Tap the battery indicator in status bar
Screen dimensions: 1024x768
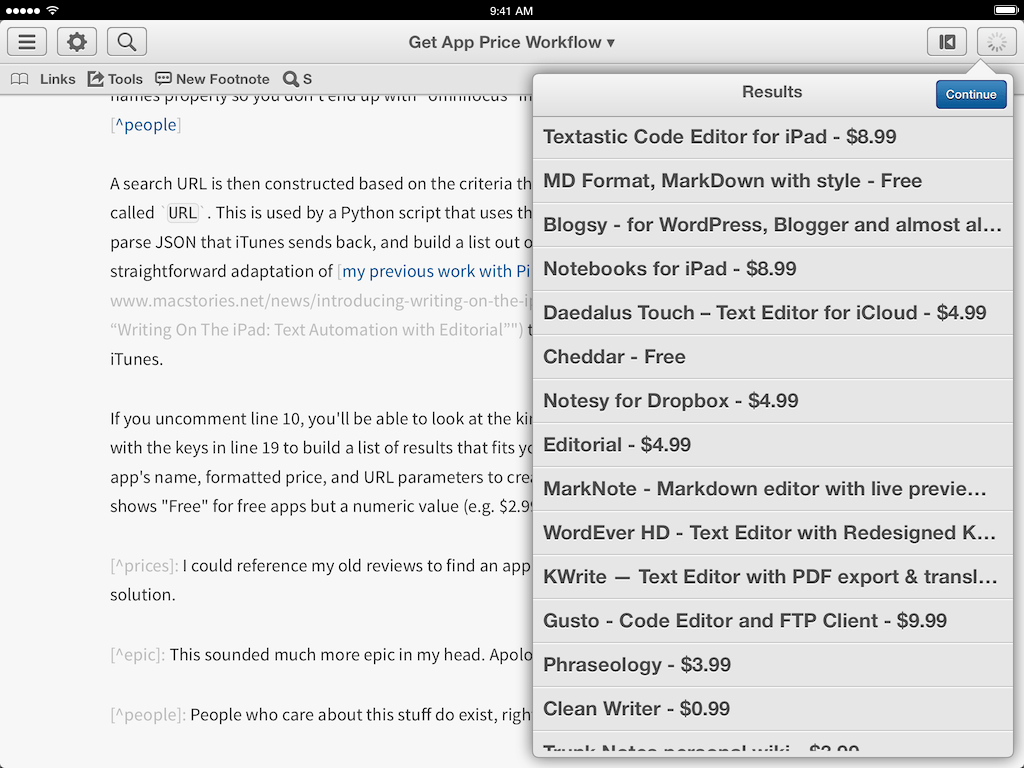1005,10
